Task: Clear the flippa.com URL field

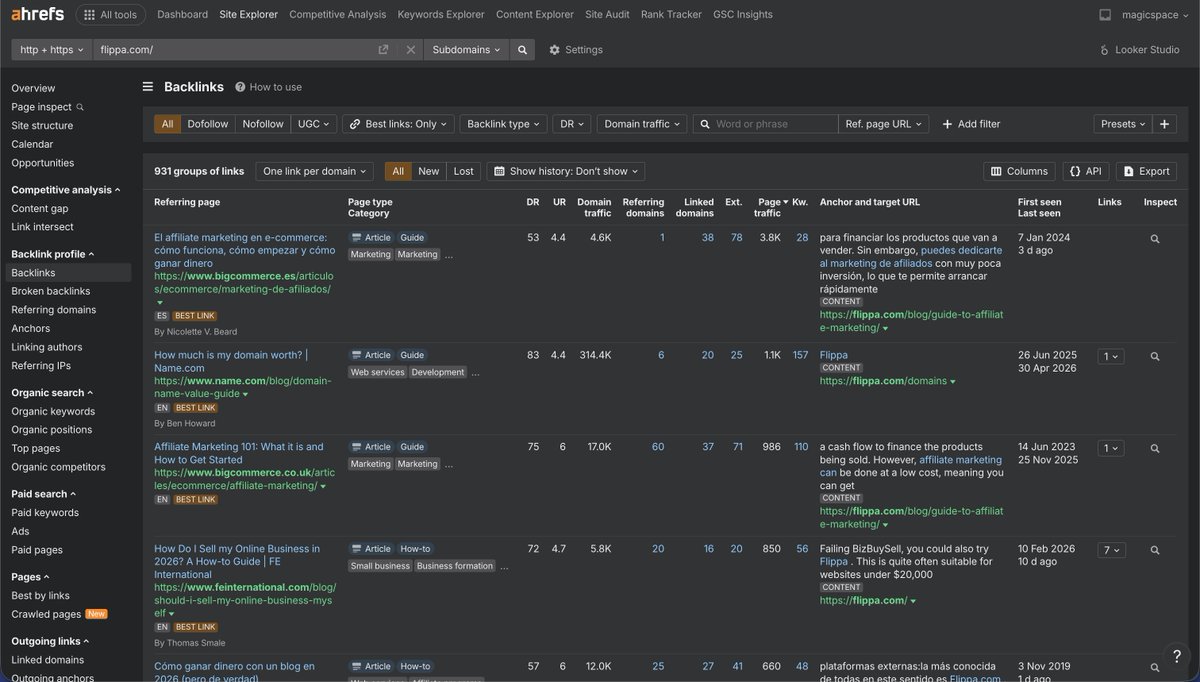Action: 410,50
